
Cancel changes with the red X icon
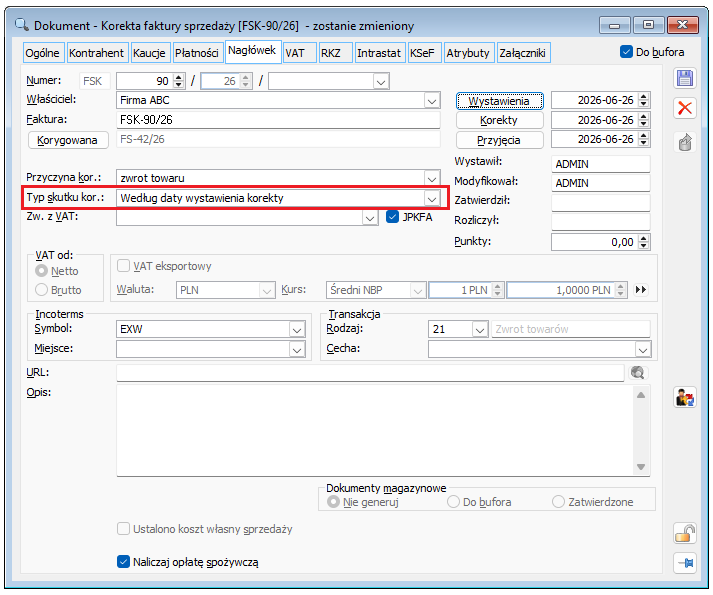[x=685, y=108]
